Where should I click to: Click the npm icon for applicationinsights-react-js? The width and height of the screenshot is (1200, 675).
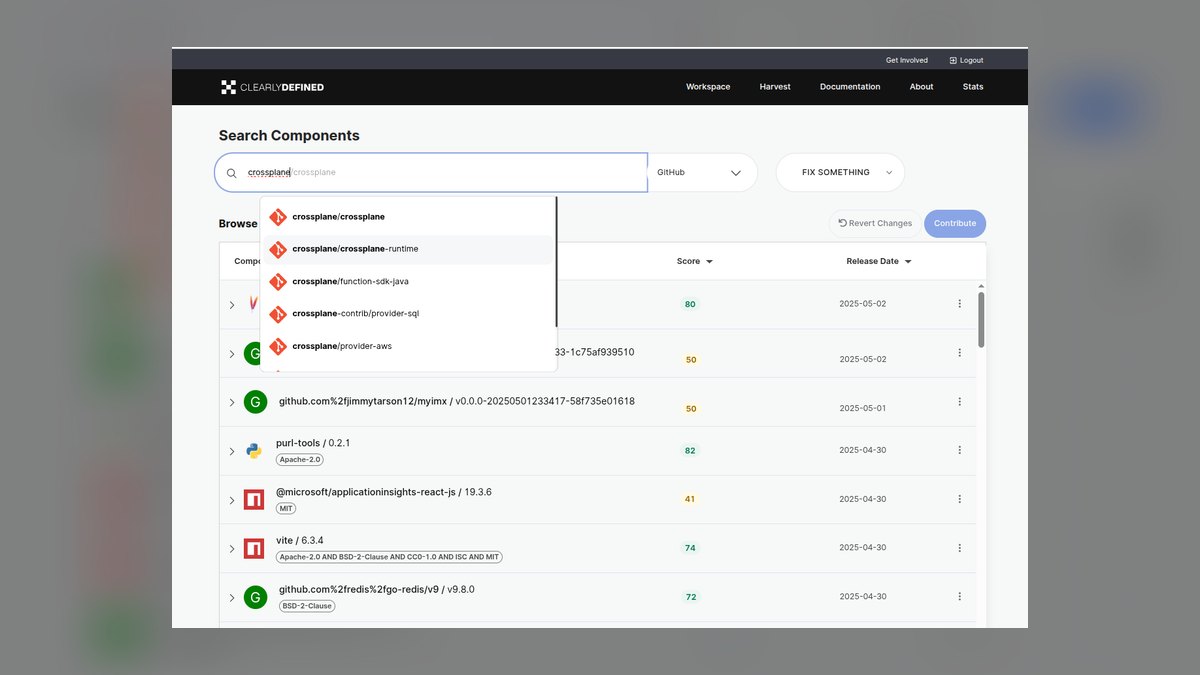[254, 499]
